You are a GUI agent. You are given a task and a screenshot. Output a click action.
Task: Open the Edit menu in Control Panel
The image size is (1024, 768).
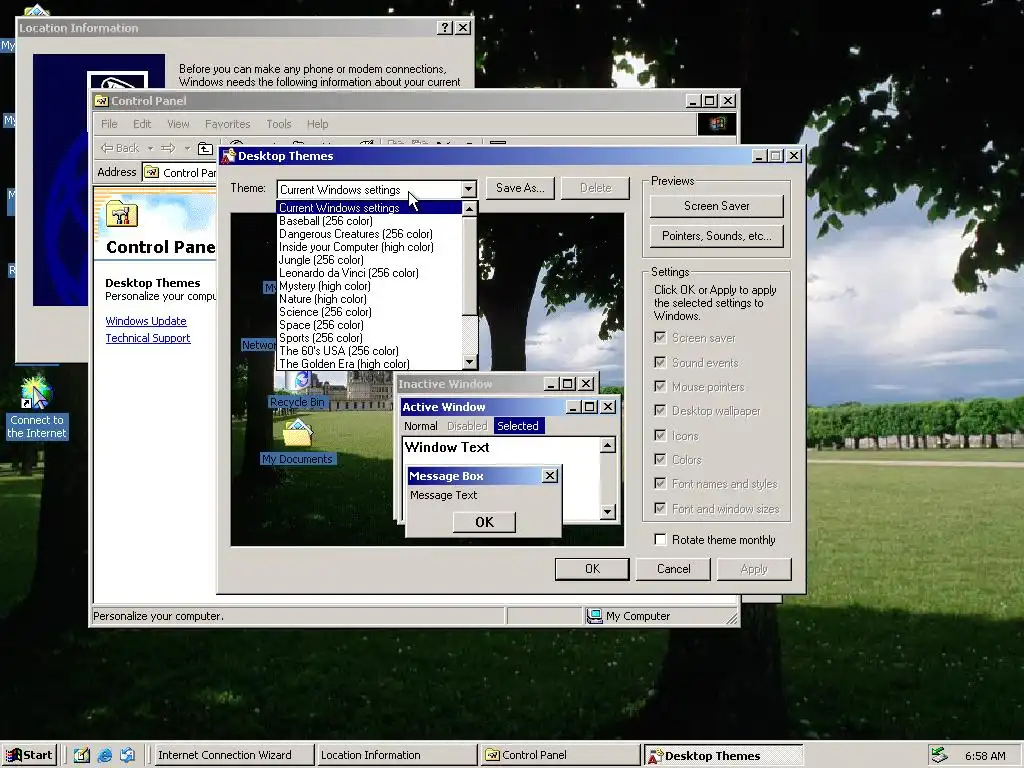(142, 124)
